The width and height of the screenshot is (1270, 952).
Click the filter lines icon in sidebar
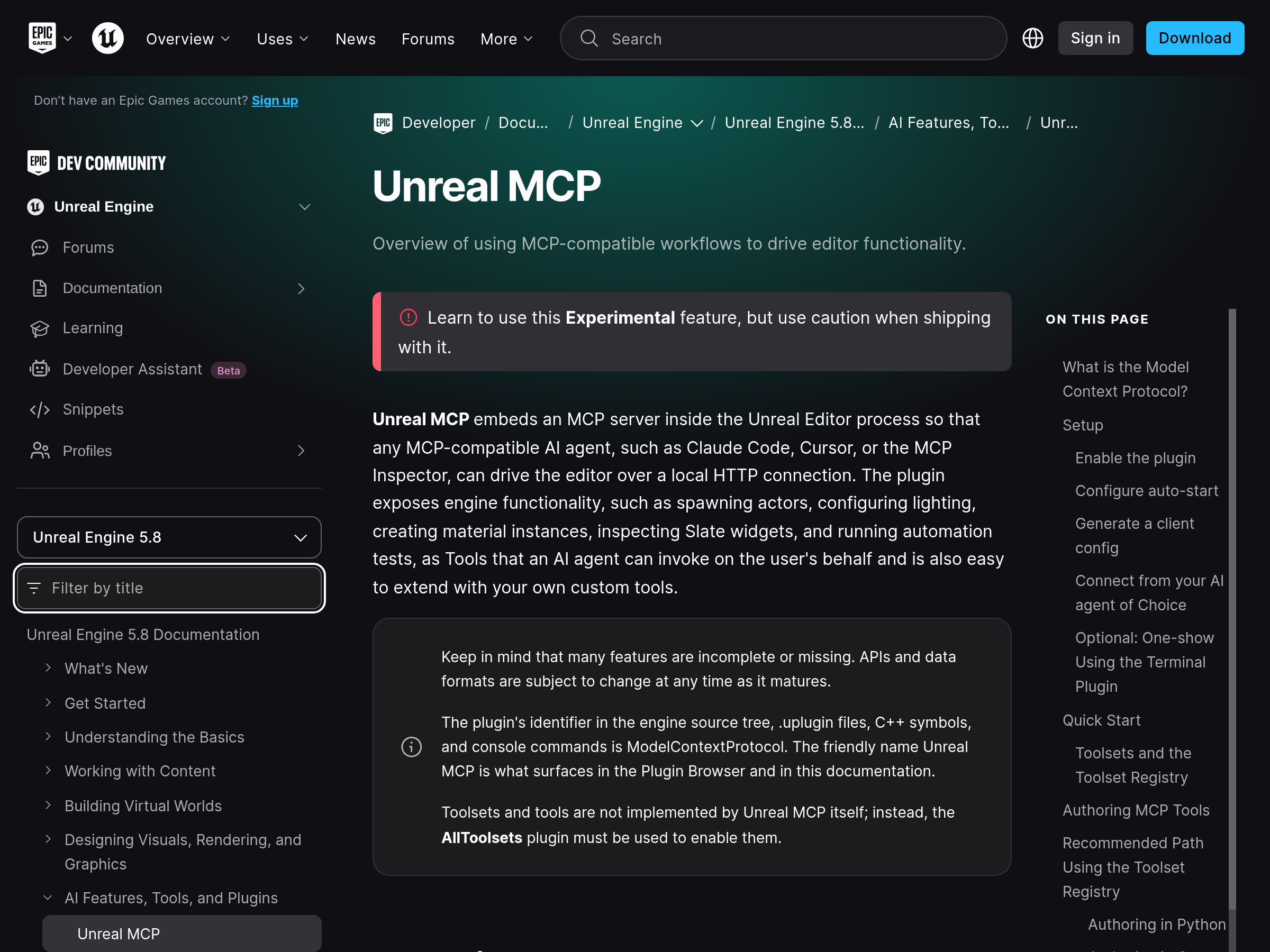pyautogui.click(x=34, y=588)
